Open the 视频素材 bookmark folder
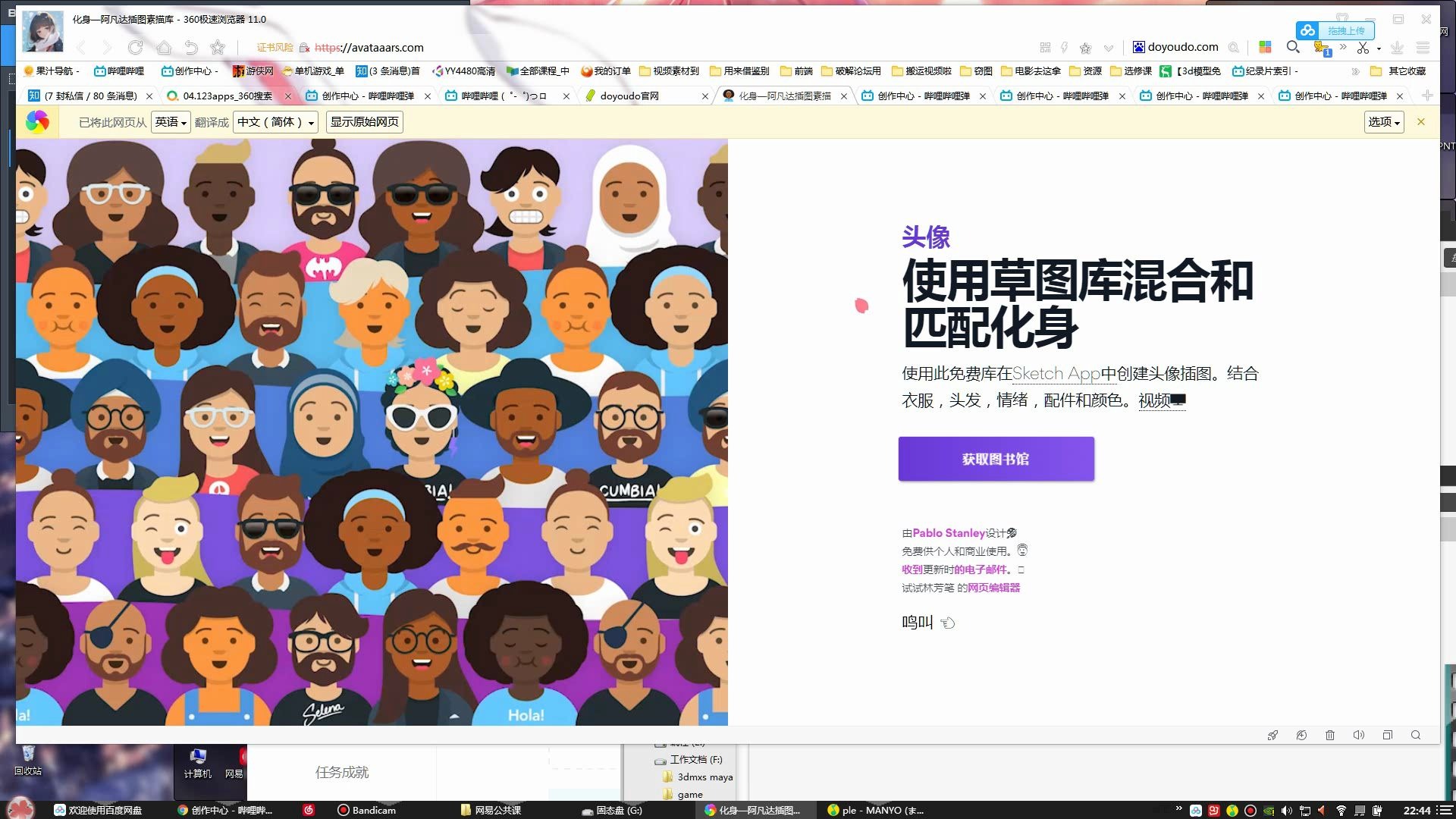Viewport: 1456px width, 819px height. point(669,71)
